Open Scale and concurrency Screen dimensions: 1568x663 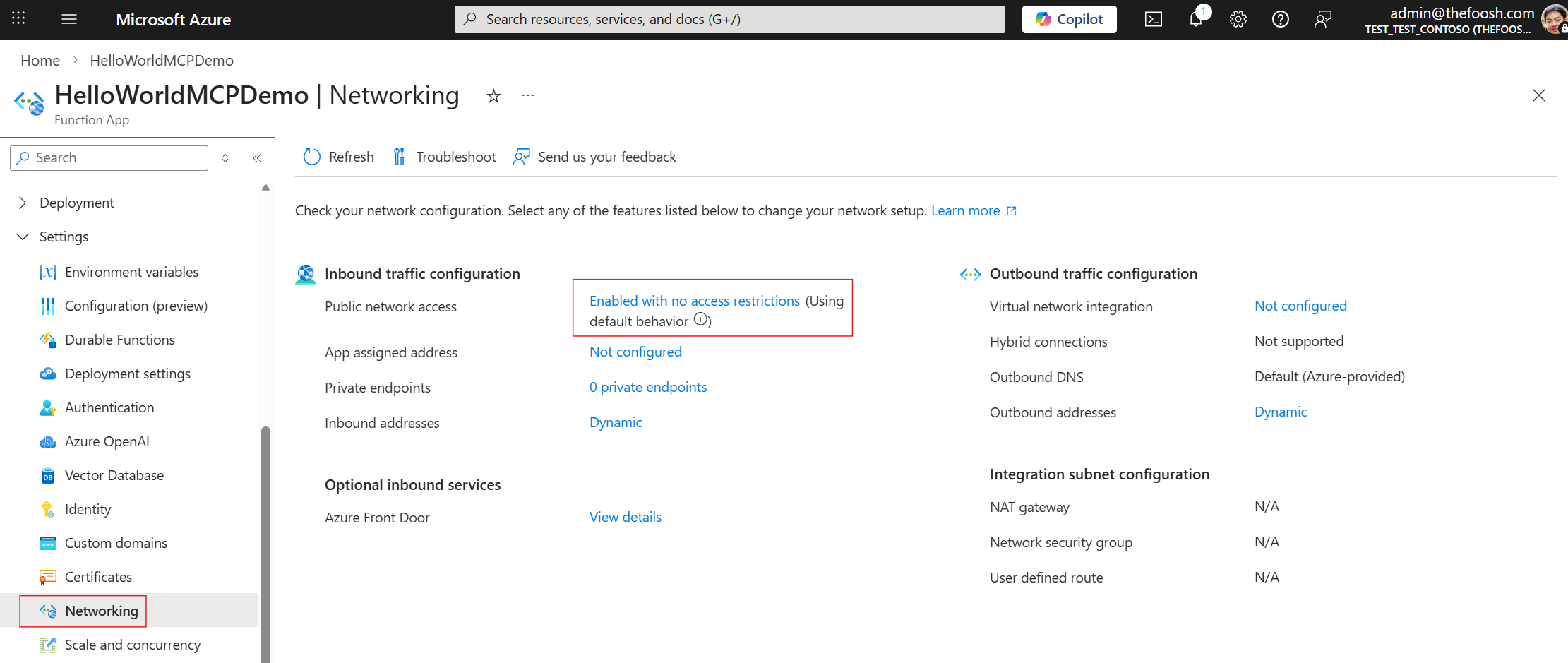(x=133, y=645)
